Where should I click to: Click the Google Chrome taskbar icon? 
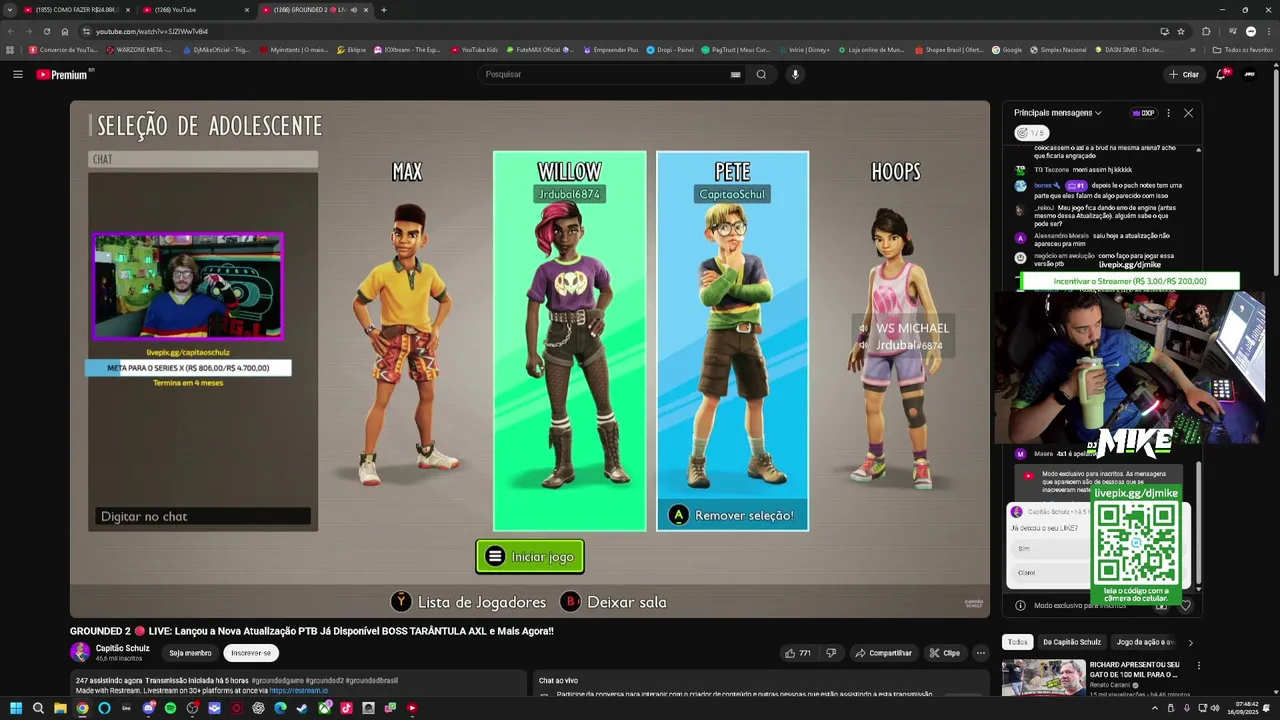point(82,708)
